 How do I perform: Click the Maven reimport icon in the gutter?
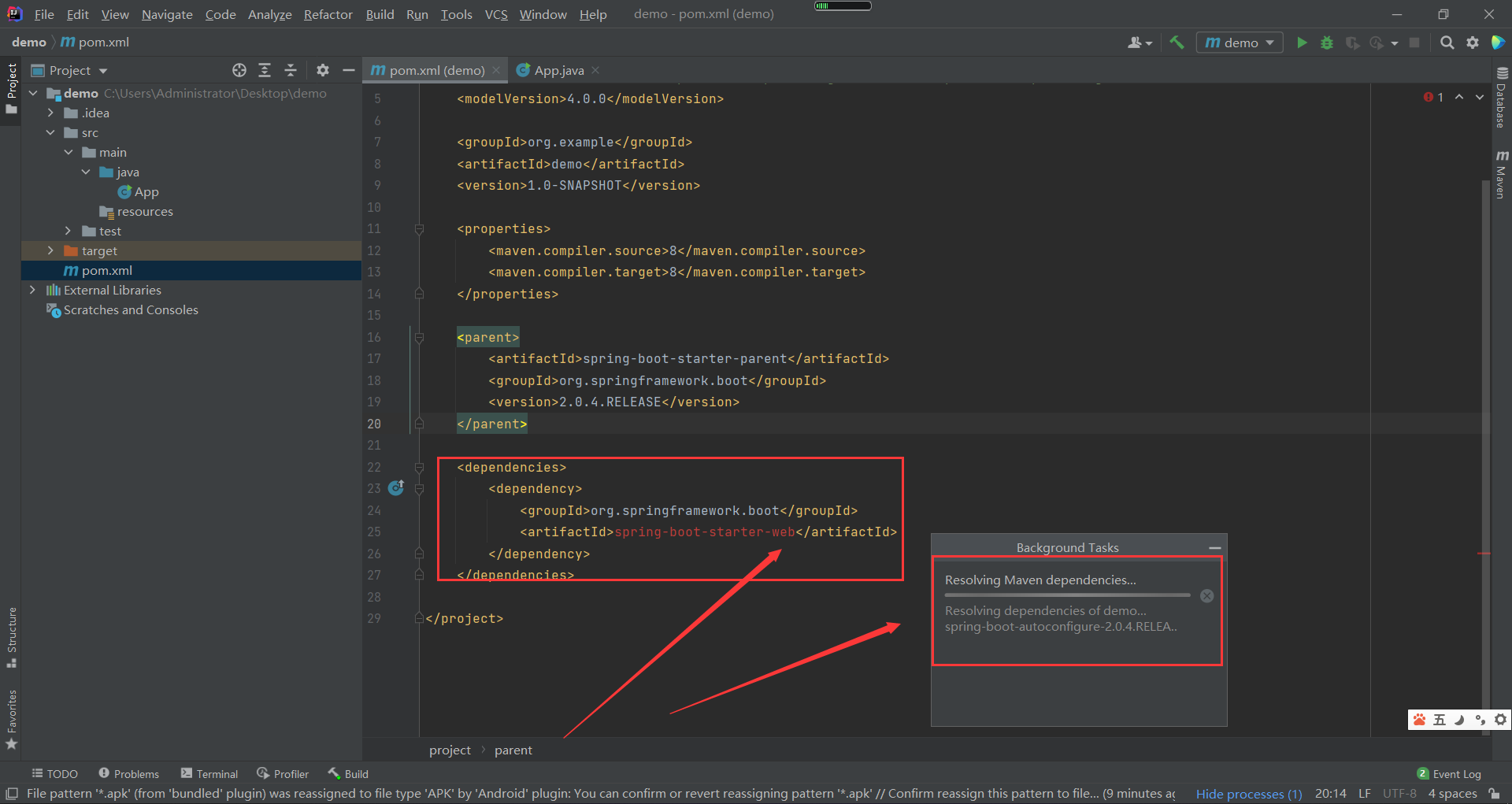(x=396, y=488)
